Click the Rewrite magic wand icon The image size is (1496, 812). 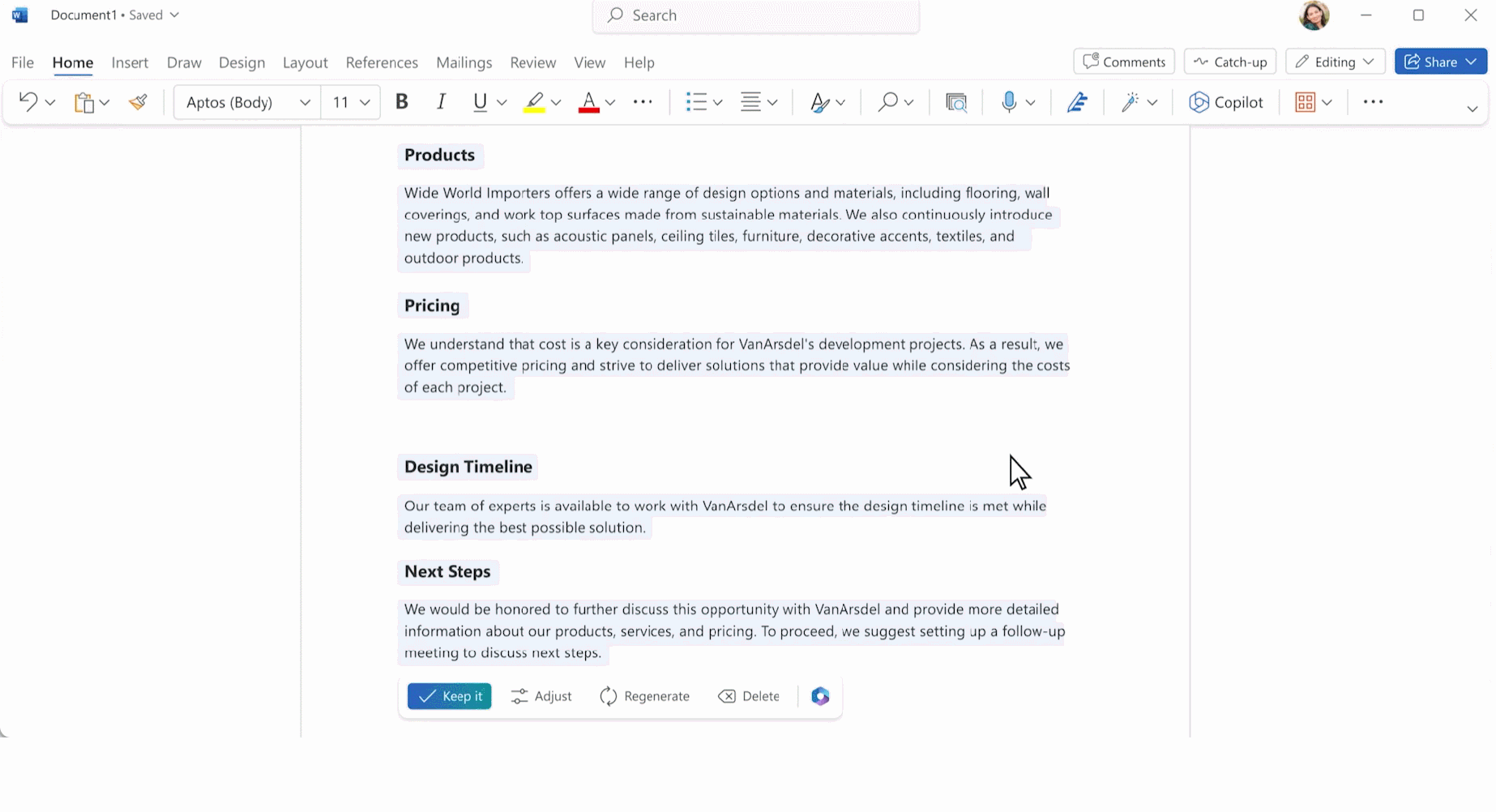1130,102
